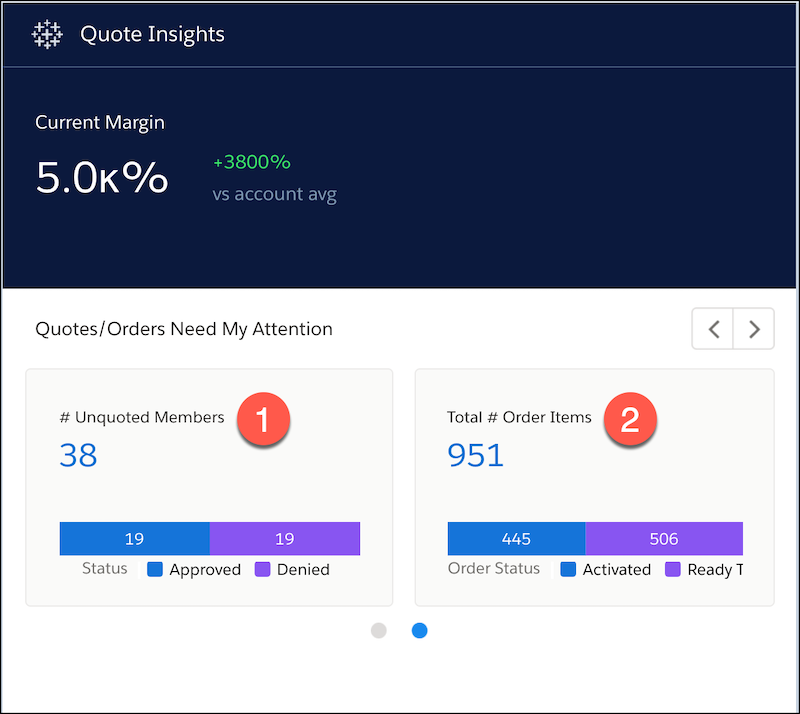Click the 'Status' legend title

point(105,569)
